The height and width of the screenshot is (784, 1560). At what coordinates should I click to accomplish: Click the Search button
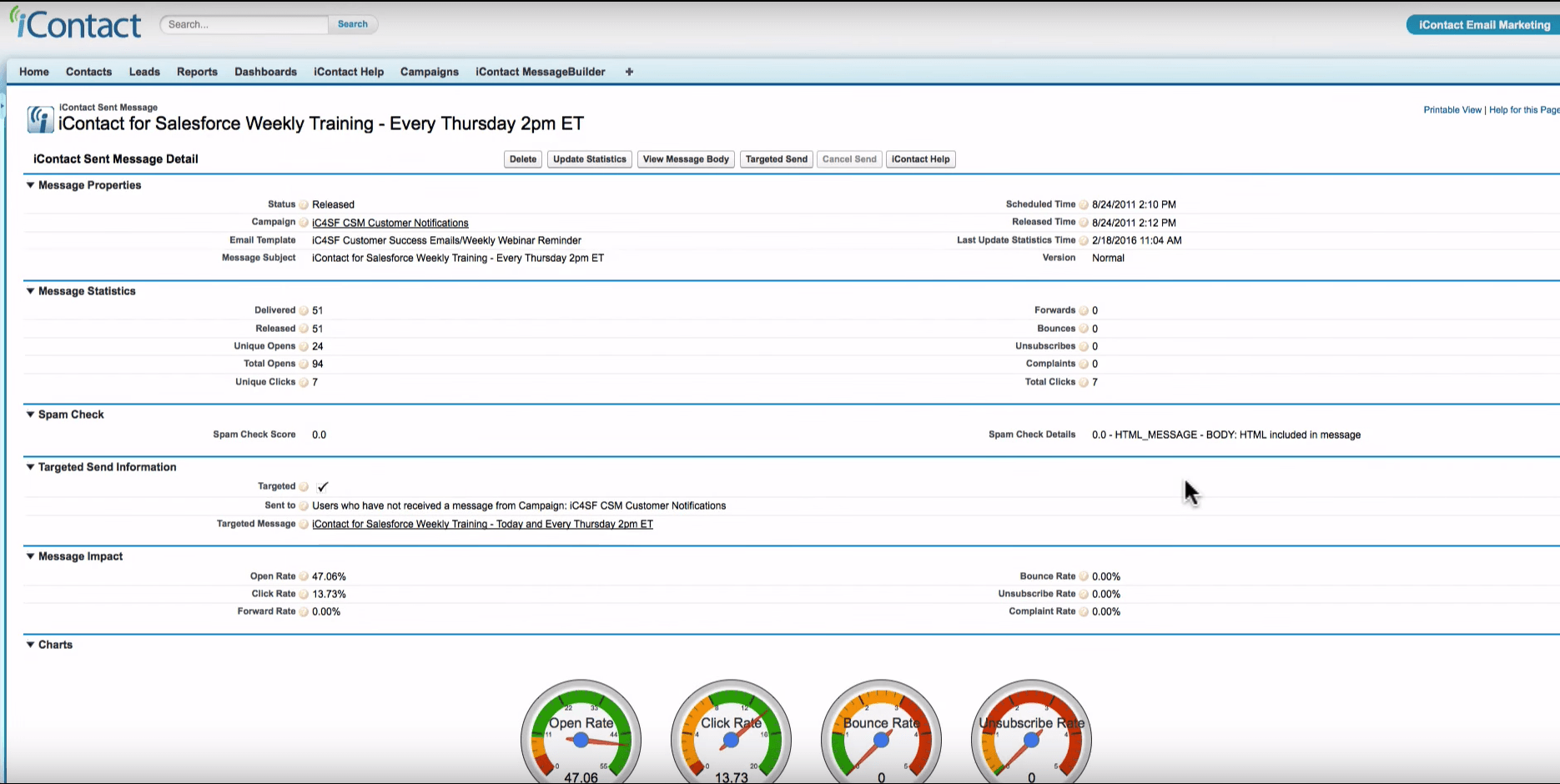353,24
